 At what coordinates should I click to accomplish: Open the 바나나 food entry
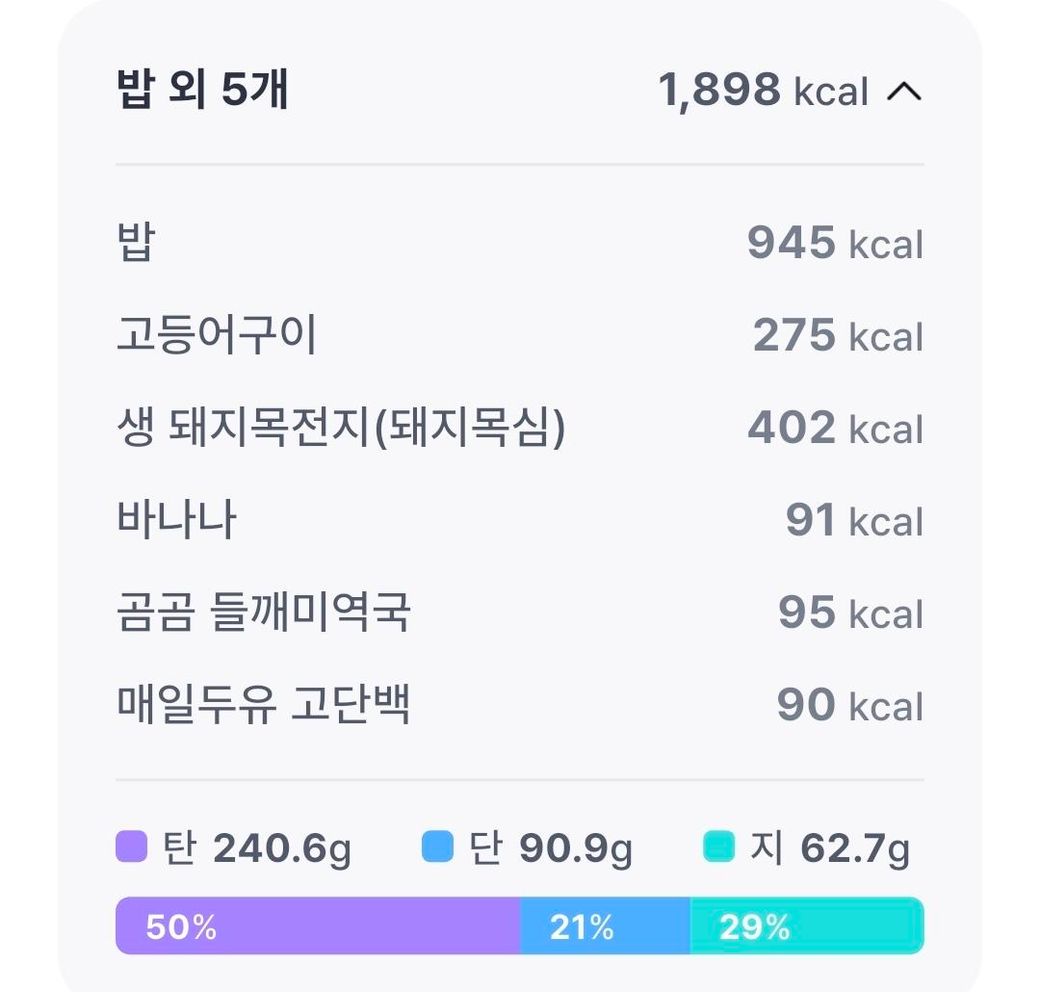(176, 521)
